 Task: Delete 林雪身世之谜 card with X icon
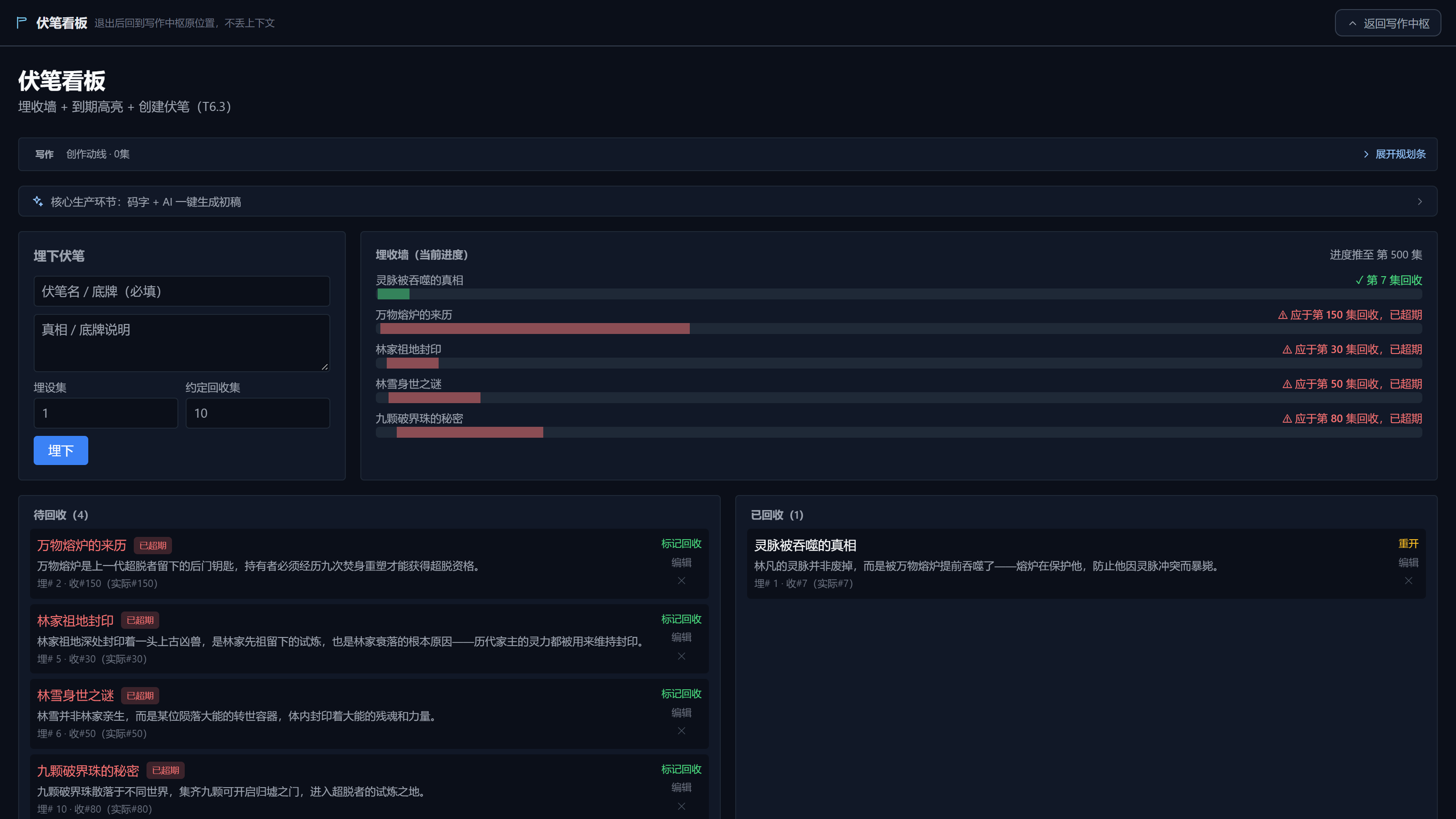pos(682,731)
